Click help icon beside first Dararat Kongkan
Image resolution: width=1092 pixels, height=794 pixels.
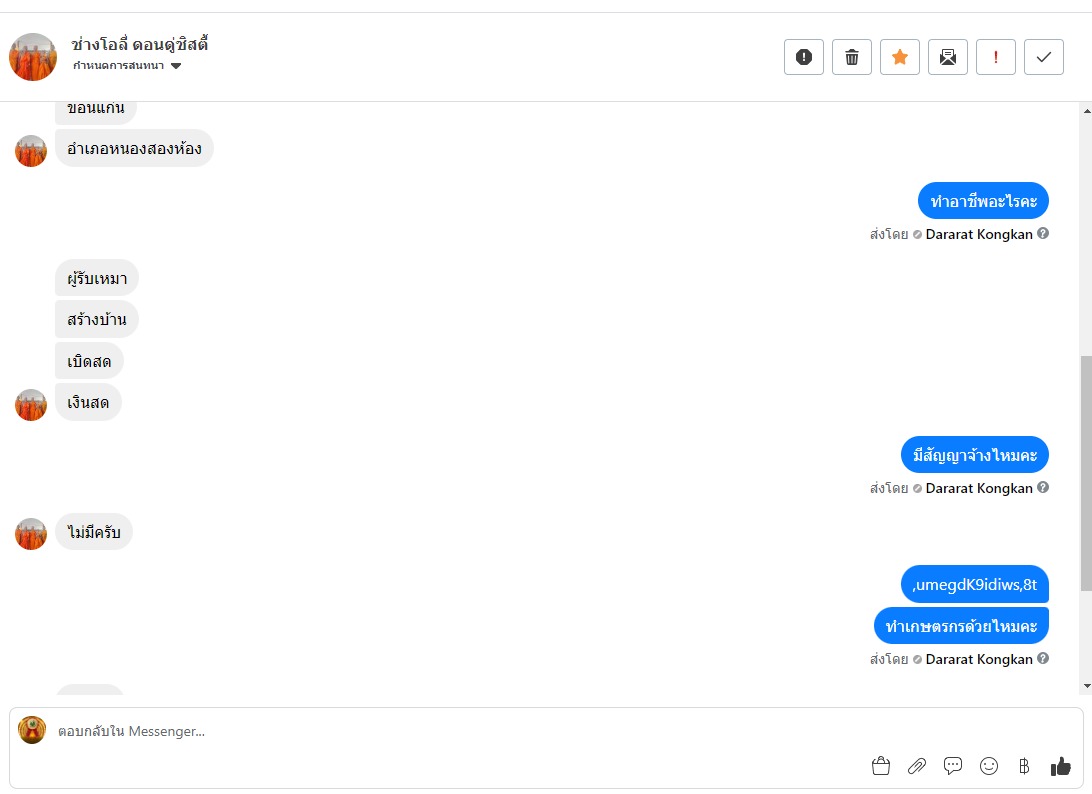point(1043,233)
